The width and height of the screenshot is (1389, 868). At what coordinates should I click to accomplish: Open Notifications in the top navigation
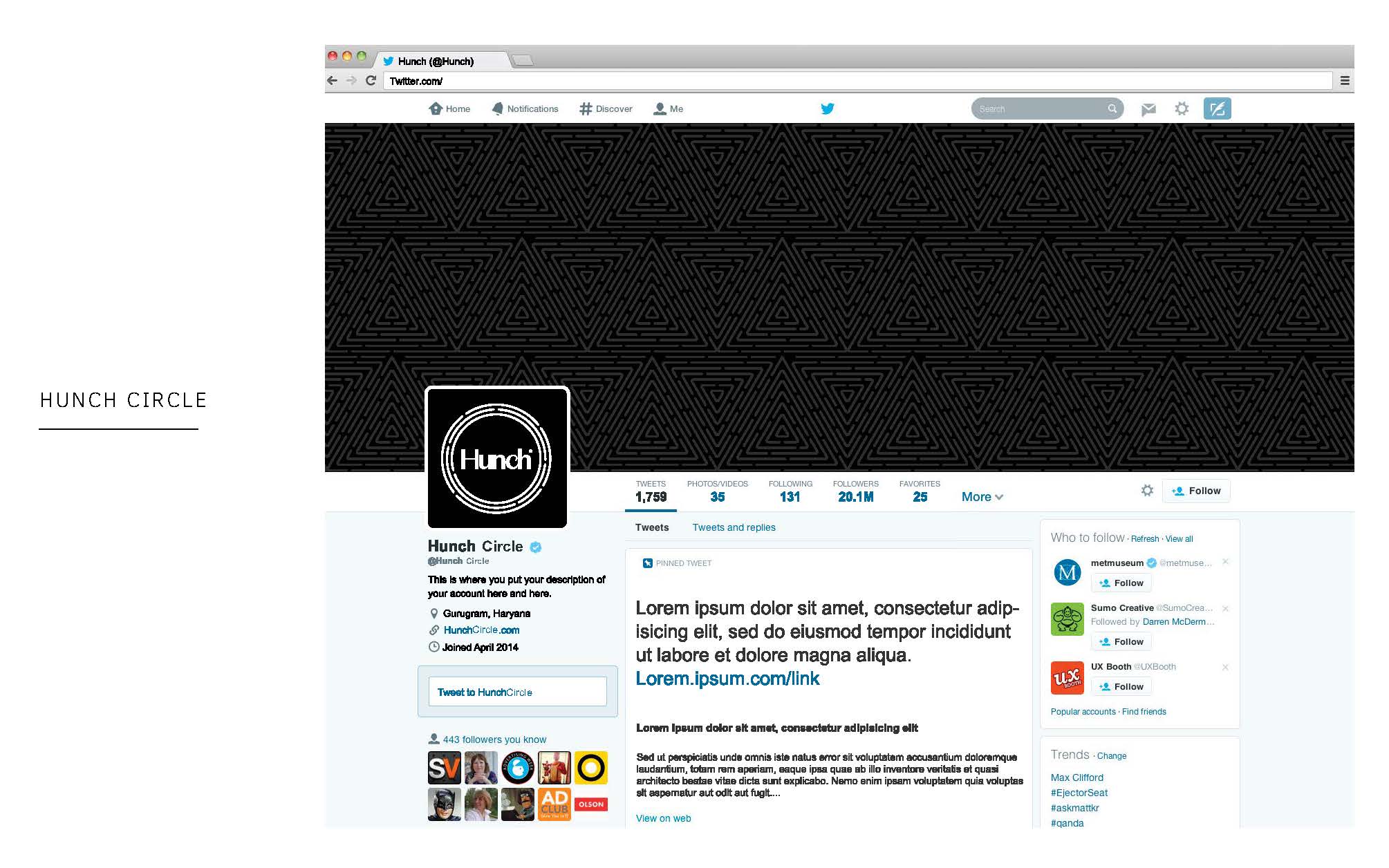coord(525,108)
